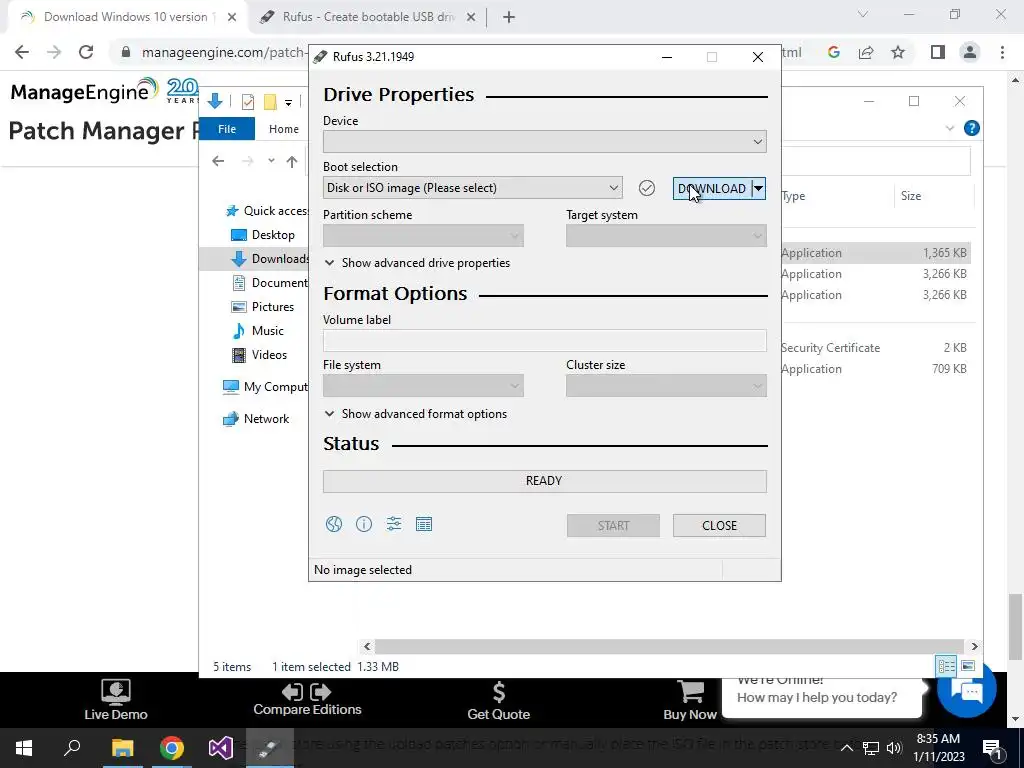Click the Rufus taskbar icon
This screenshot has height=768, width=1024.
coord(270,748)
